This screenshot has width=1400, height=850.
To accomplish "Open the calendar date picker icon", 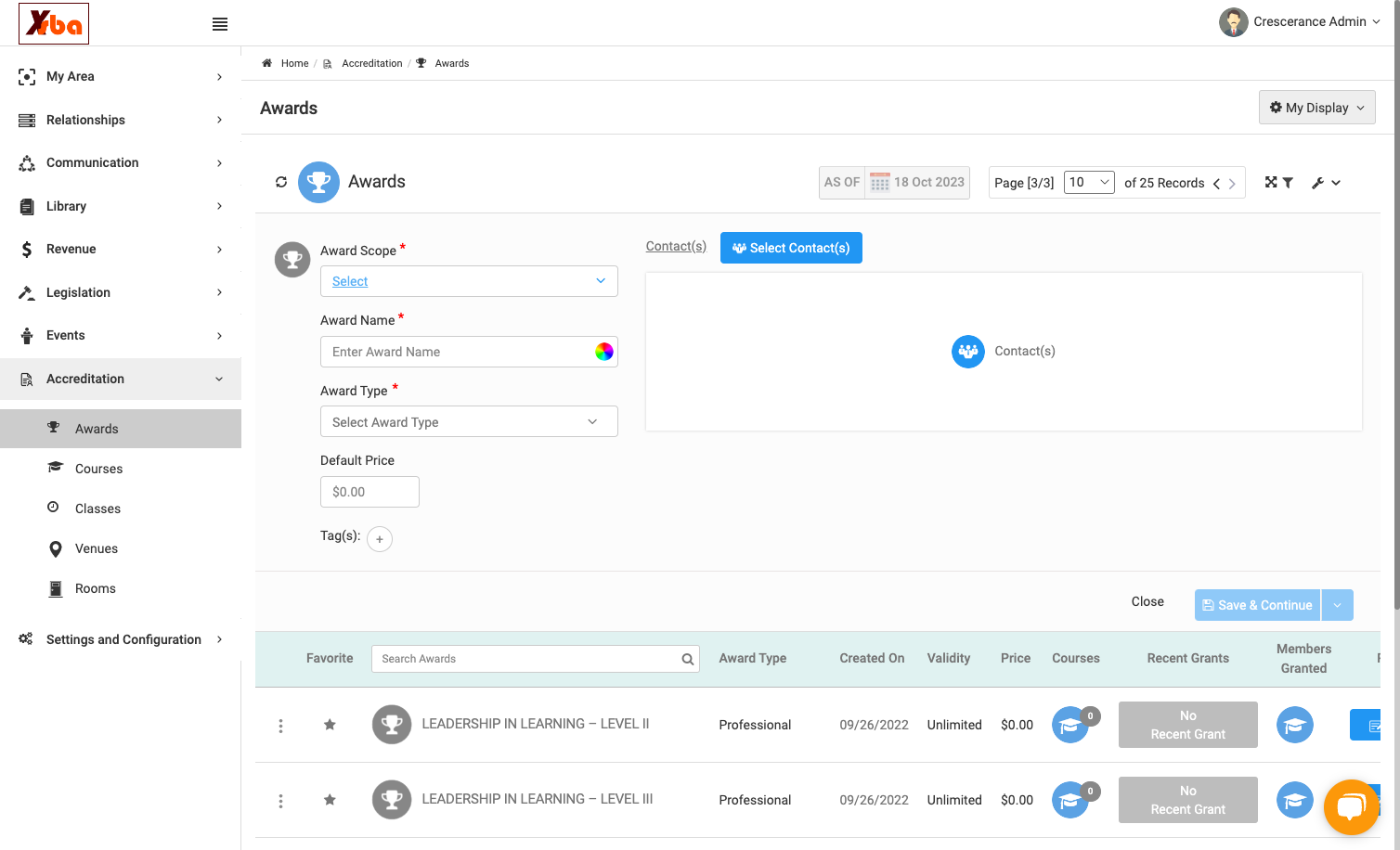I will coord(879,183).
